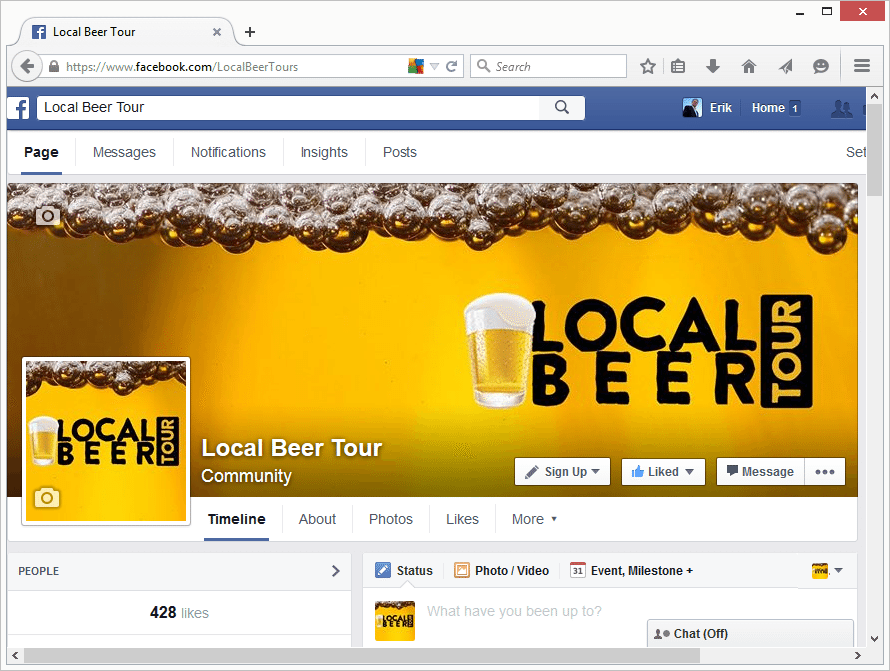
Task: Open the address bar history dropdown arrow
Action: pyautogui.click(x=434, y=66)
